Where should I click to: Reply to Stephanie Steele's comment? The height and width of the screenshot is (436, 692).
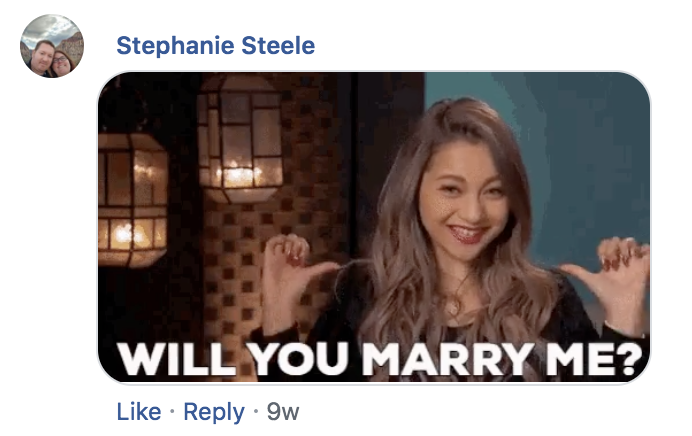point(214,413)
